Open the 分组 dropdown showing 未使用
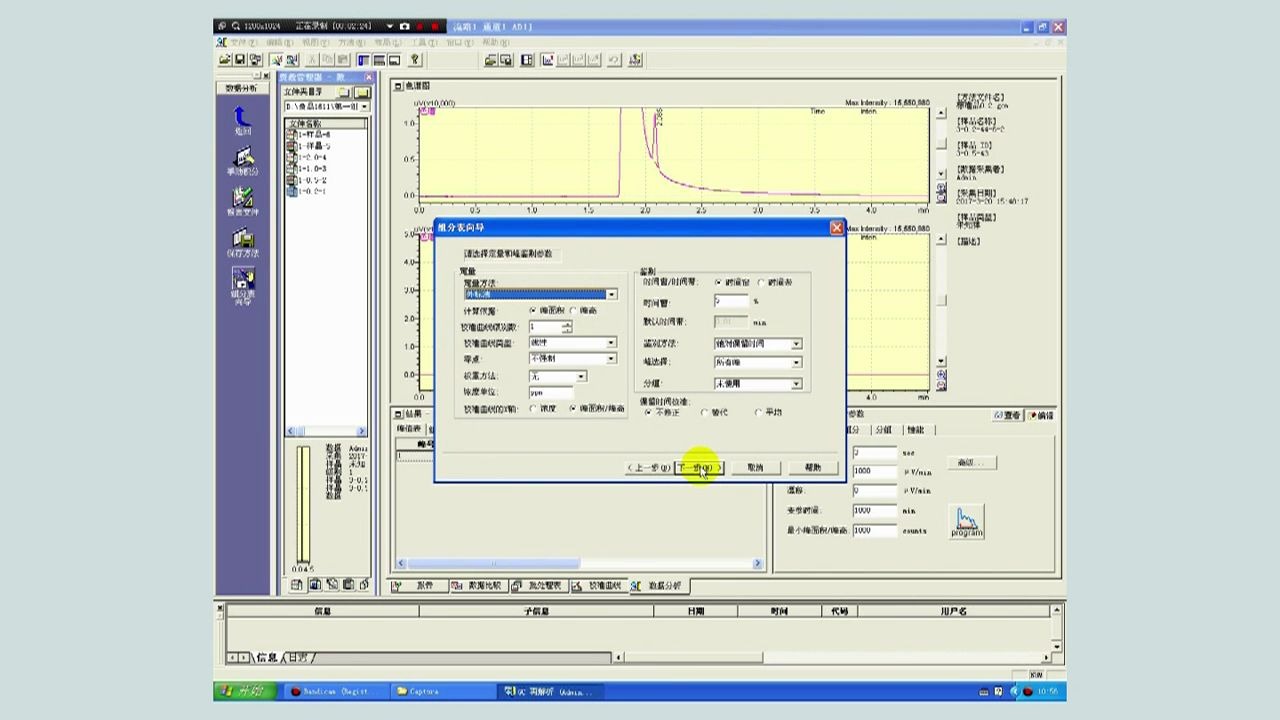This screenshot has height=720, width=1280. coord(796,383)
